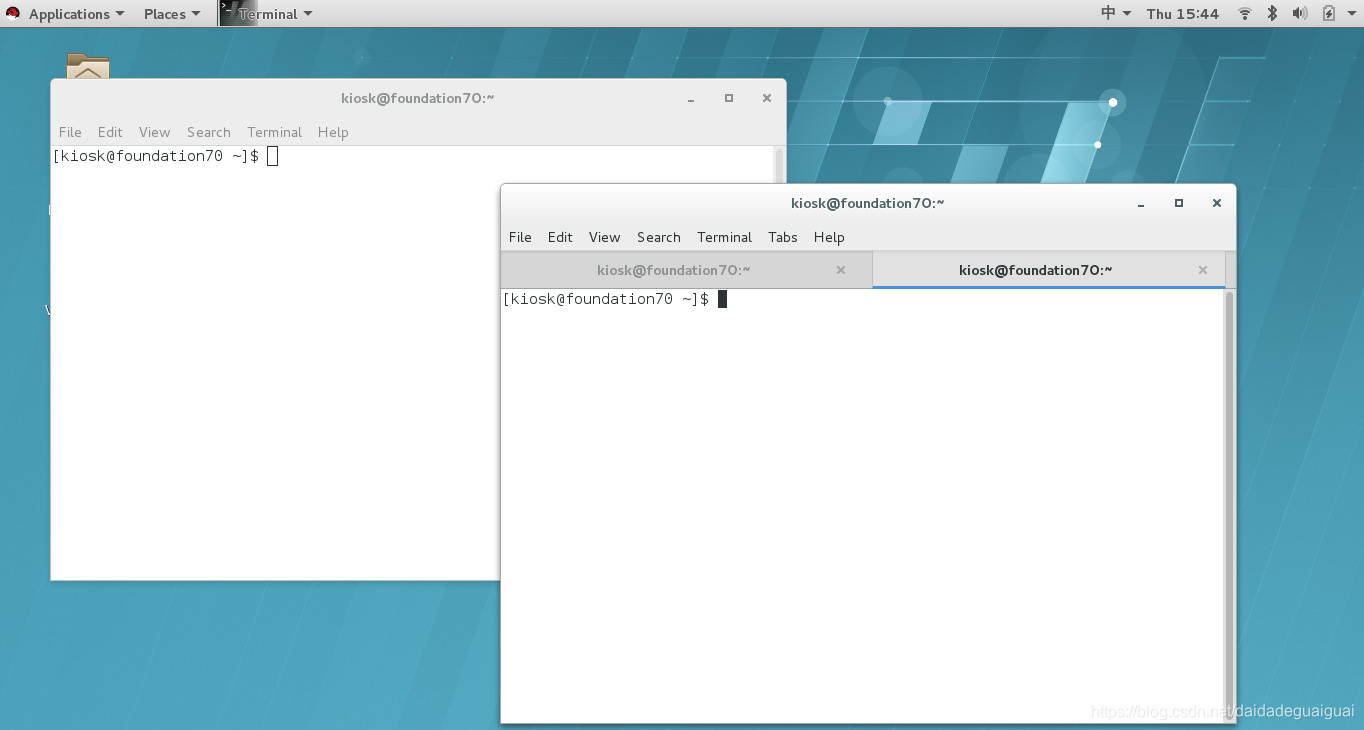
Task: Click the Bluetooth status icon
Action: coord(1273,14)
